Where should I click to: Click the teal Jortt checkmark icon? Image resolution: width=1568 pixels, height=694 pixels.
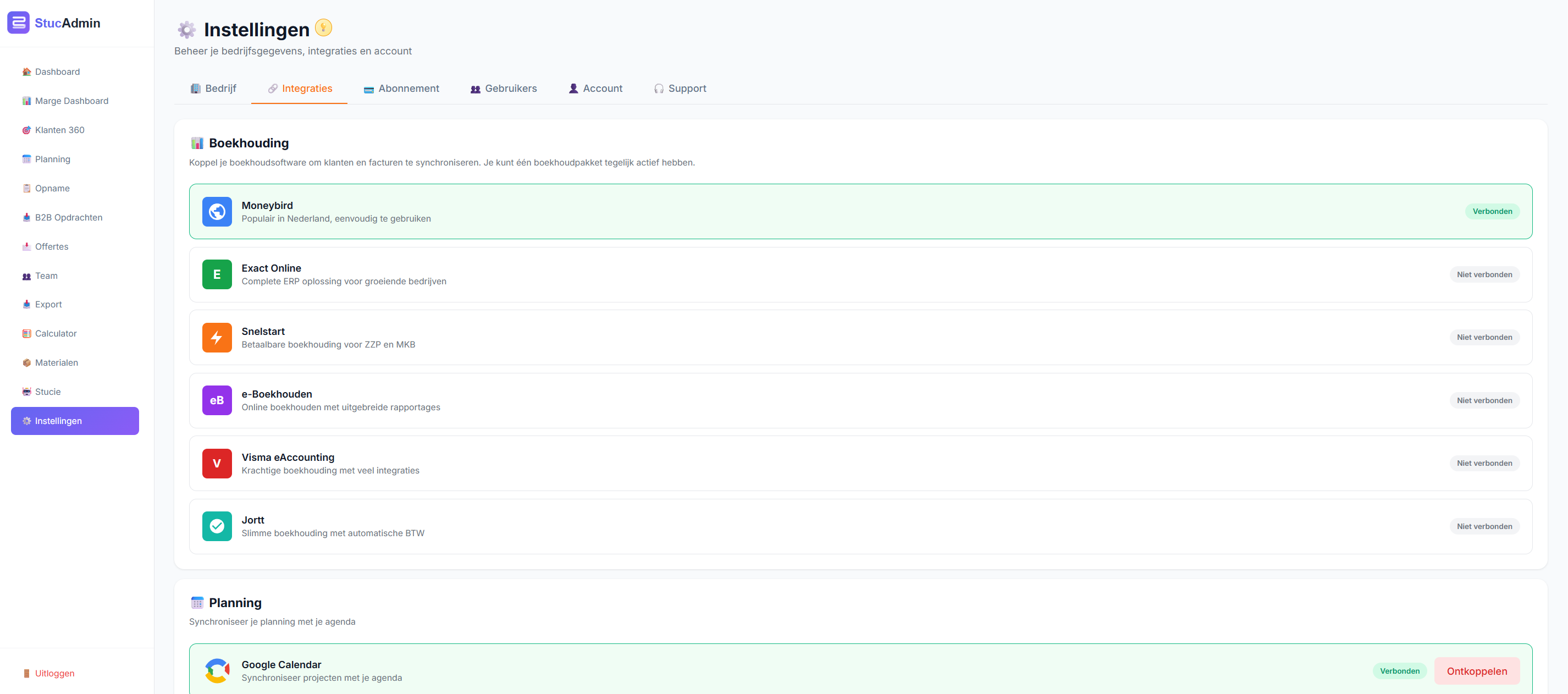point(217,526)
